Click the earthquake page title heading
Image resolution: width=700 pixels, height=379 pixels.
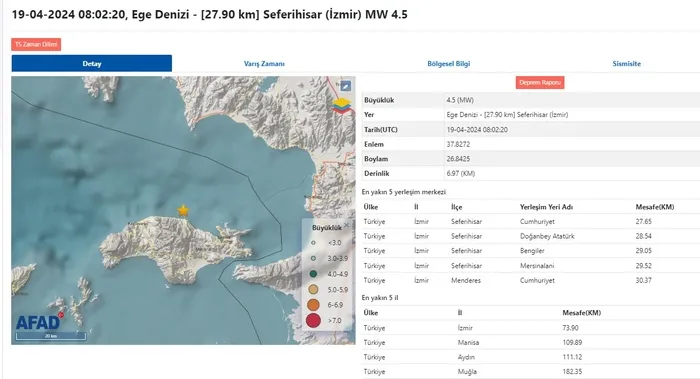pyautogui.click(x=209, y=14)
